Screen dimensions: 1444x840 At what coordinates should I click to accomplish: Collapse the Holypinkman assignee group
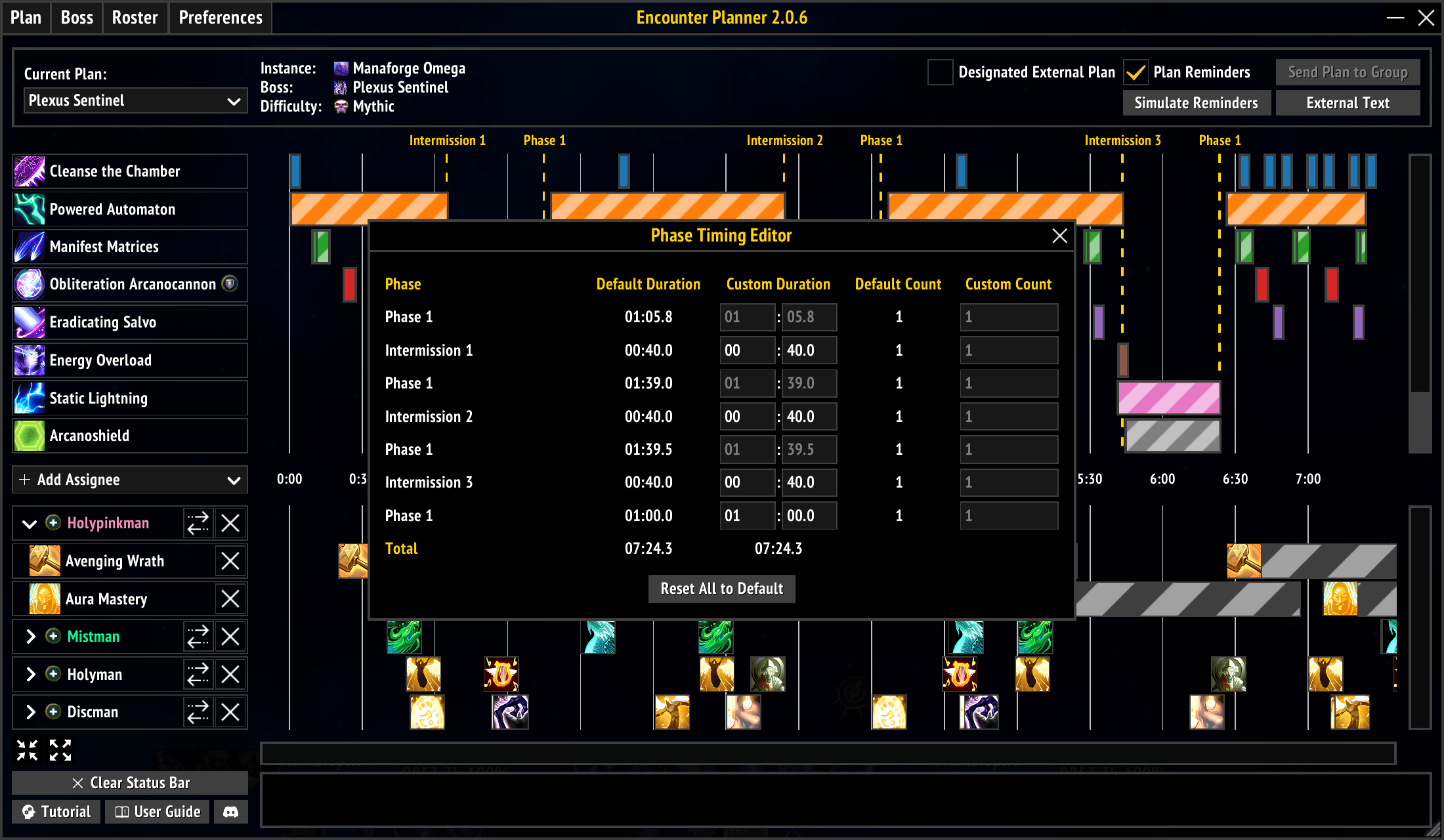click(x=29, y=524)
